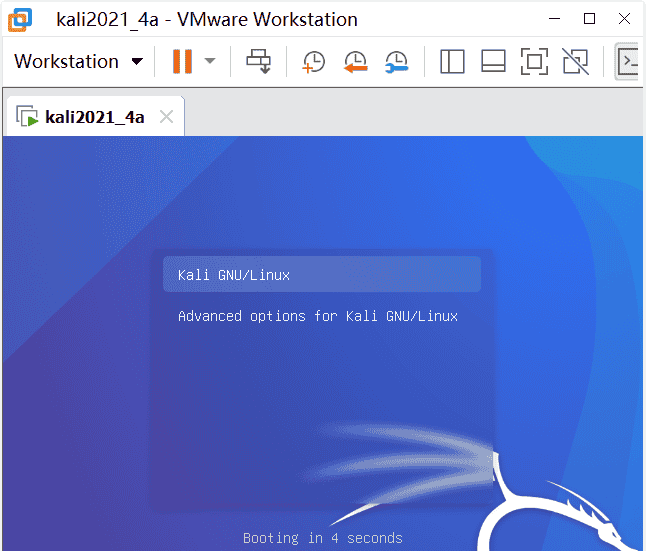Open the Snapshot Manager wrench icon
Screen dimensions: 646x551
397,62
